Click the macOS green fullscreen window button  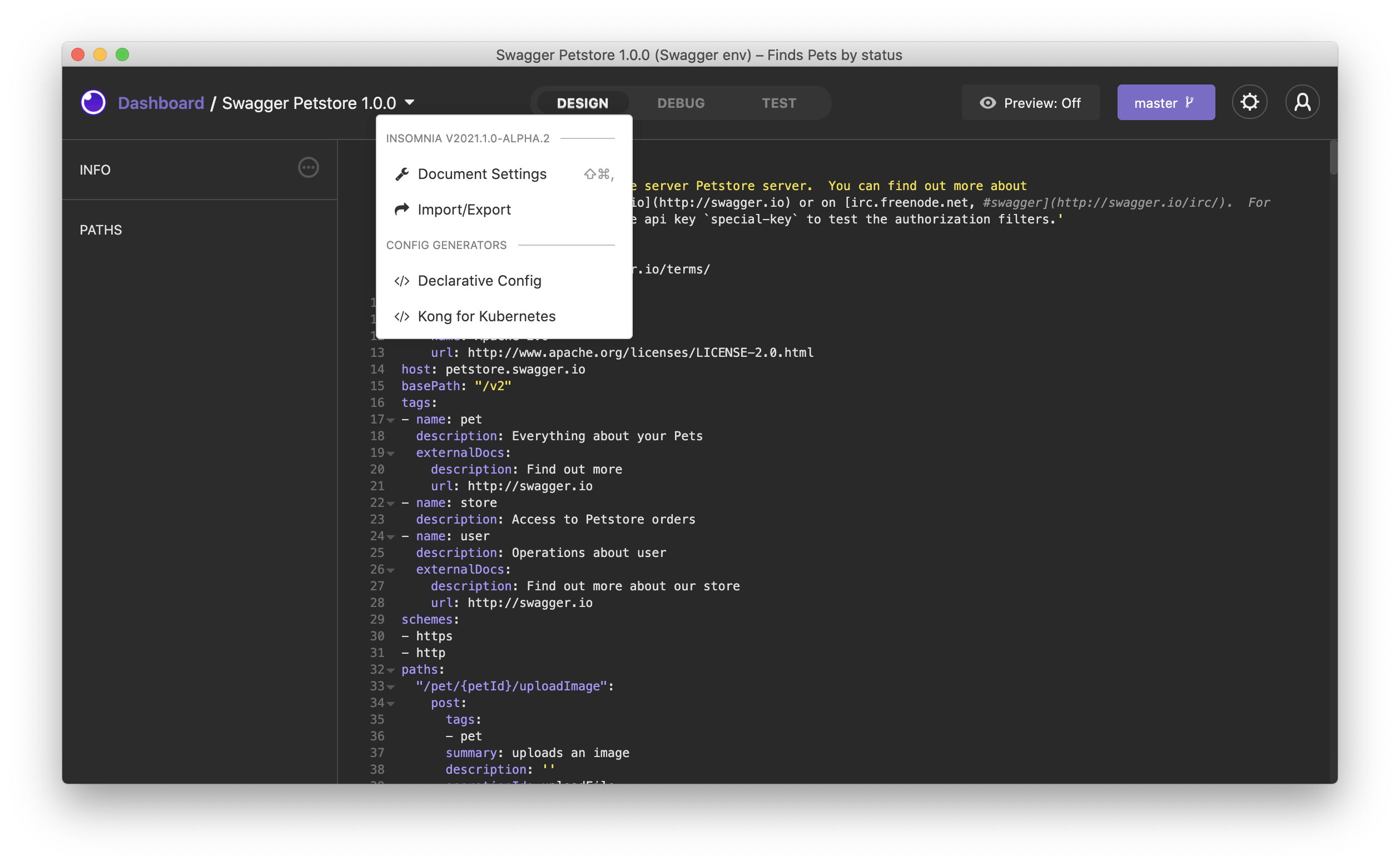(x=122, y=54)
